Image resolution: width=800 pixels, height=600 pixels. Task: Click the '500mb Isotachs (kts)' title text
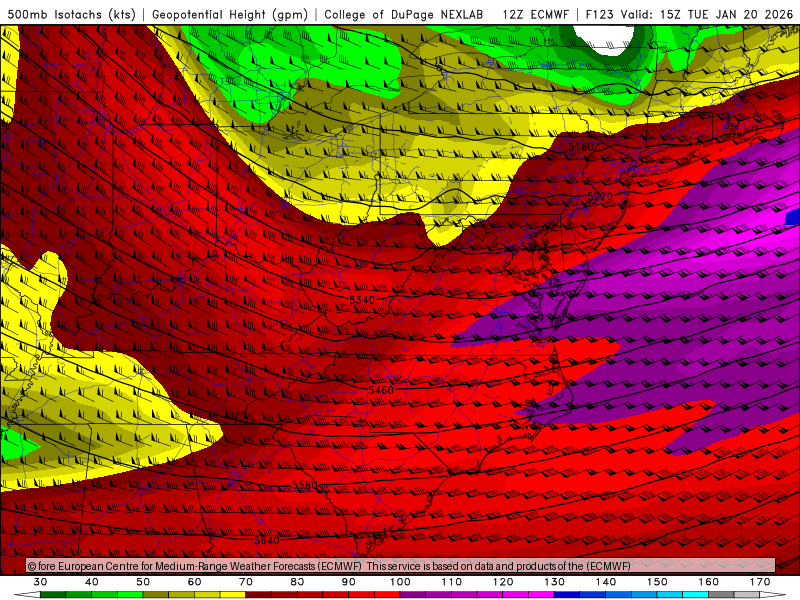tap(72, 14)
